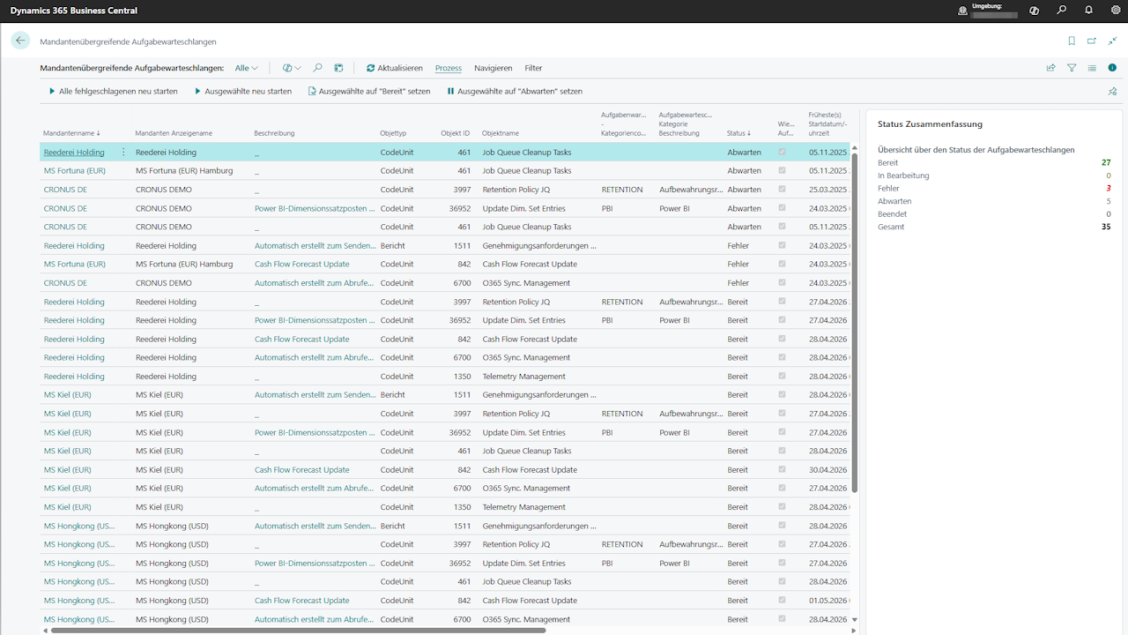
Task: Click the environment info icon in the top bar
Action: click(963, 10)
